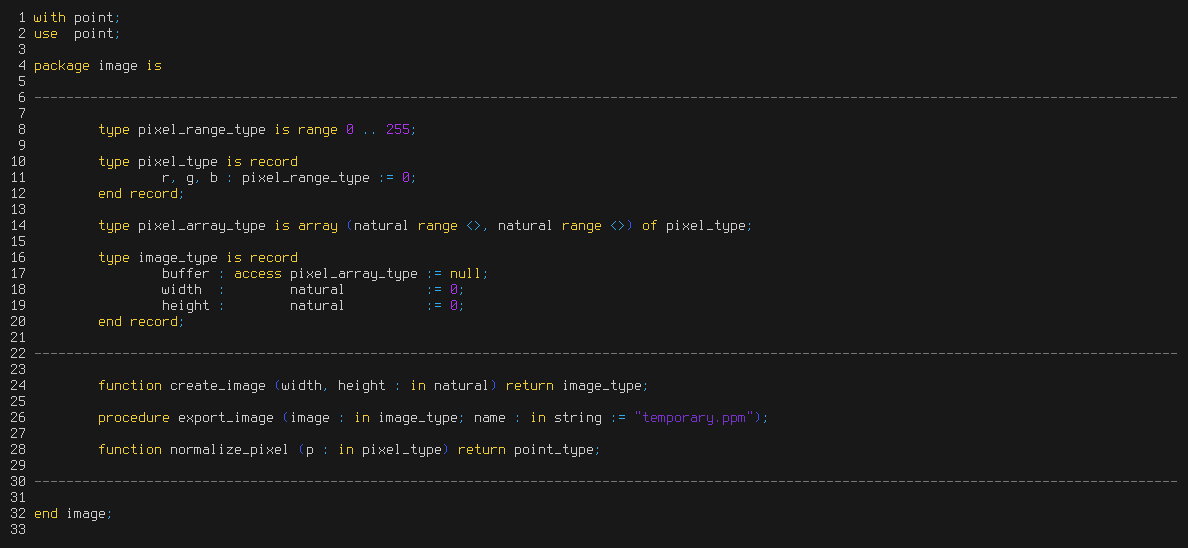This screenshot has height=548, width=1188.
Task: Click 'pixel_array_type' on line 14
Action: click(202, 226)
